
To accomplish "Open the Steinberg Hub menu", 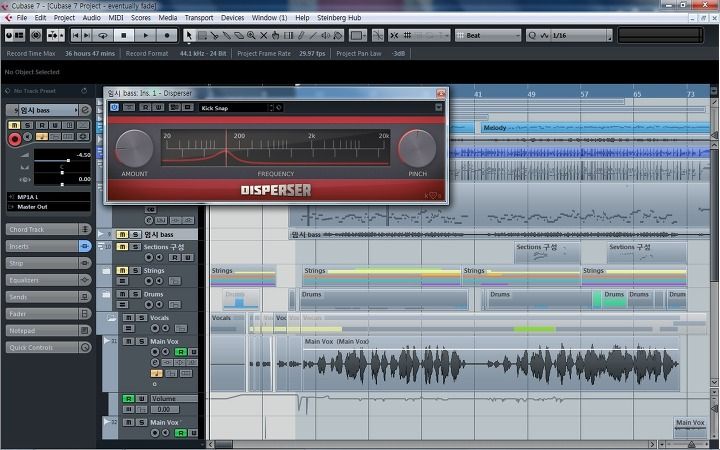I will 339,17.
